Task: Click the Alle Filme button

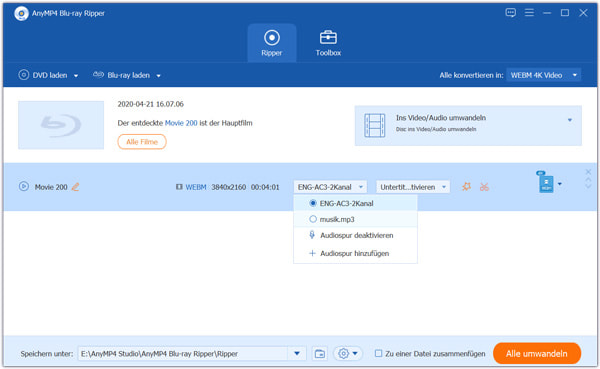Action: click(x=142, y=142)
